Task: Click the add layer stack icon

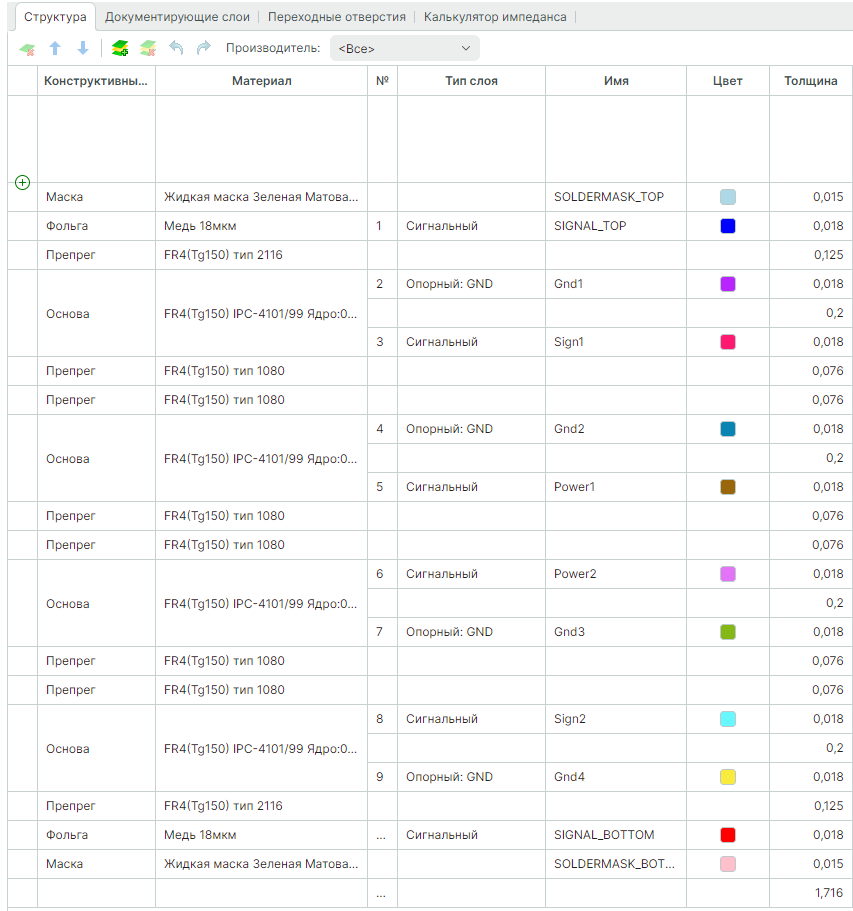Action: pyautogui.click(x=120, y=48)
